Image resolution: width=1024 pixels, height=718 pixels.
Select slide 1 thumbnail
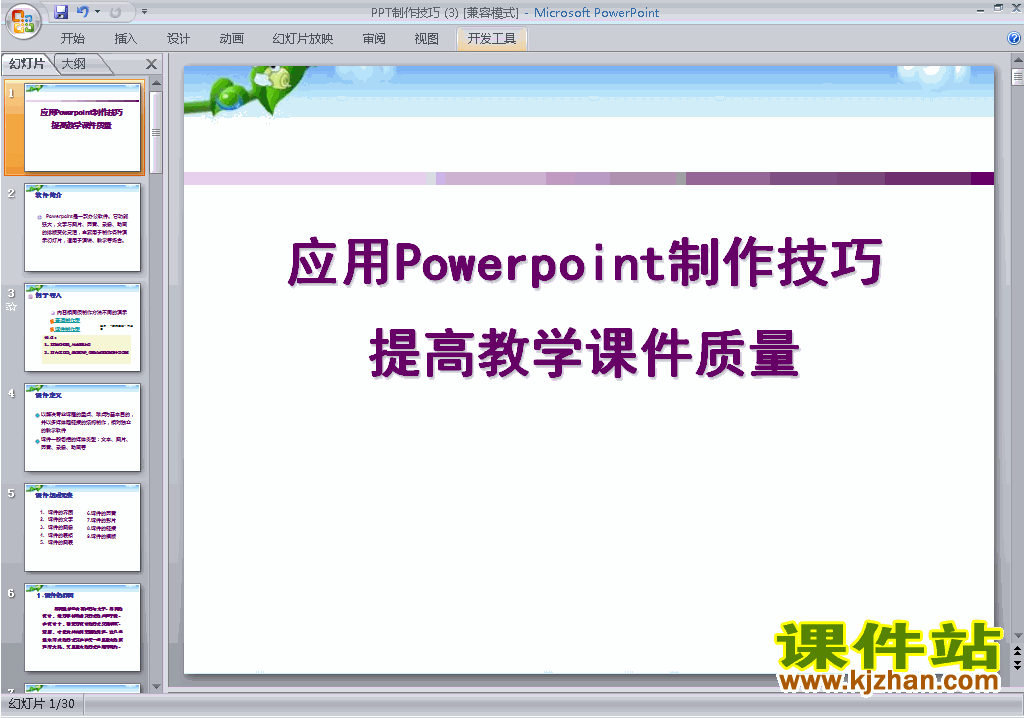82,127
